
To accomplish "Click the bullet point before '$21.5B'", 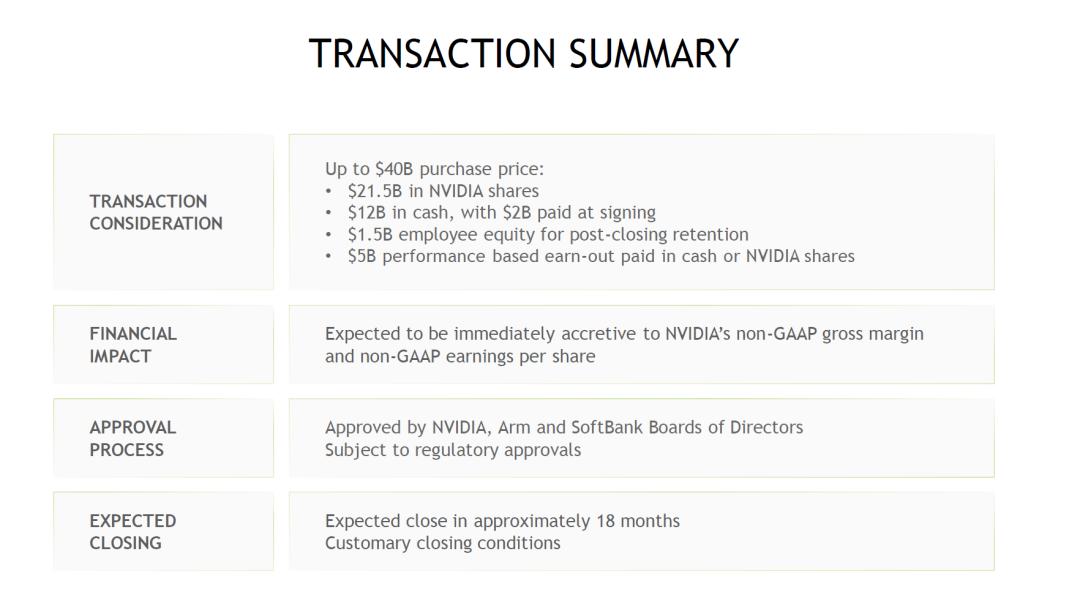I will [x=329, y=191].
